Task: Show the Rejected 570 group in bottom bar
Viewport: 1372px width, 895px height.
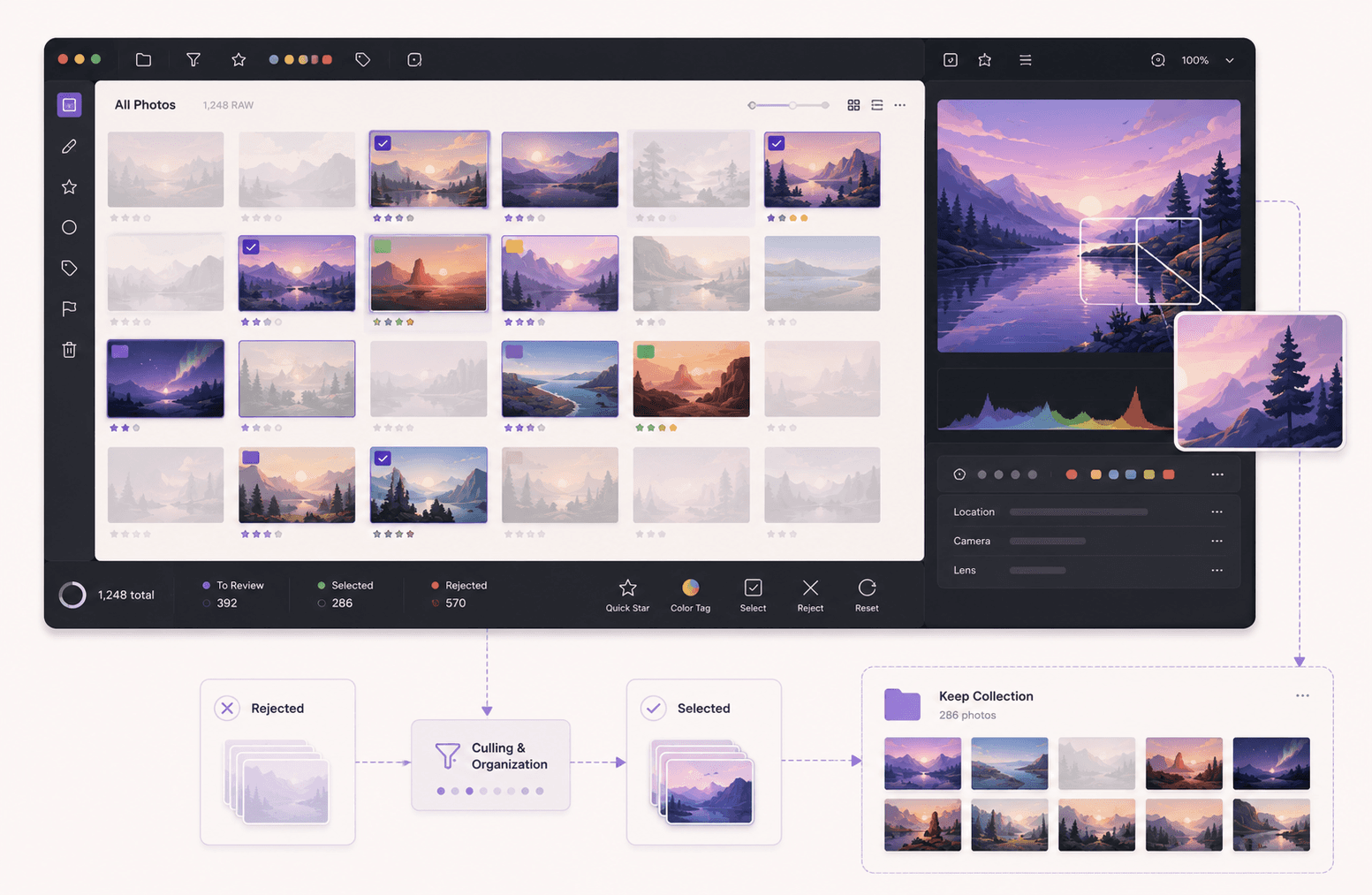Action: point(459,594)
